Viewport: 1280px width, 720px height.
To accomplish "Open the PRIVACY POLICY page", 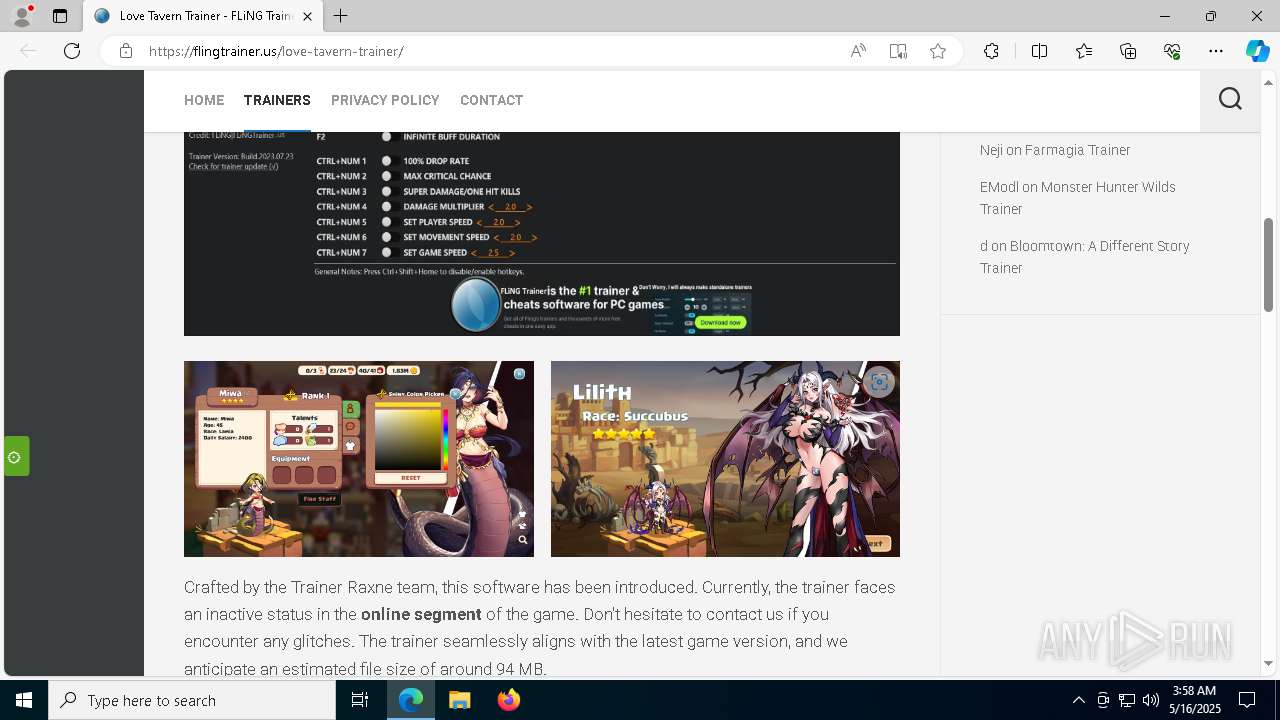I will (x=385, y=100).
